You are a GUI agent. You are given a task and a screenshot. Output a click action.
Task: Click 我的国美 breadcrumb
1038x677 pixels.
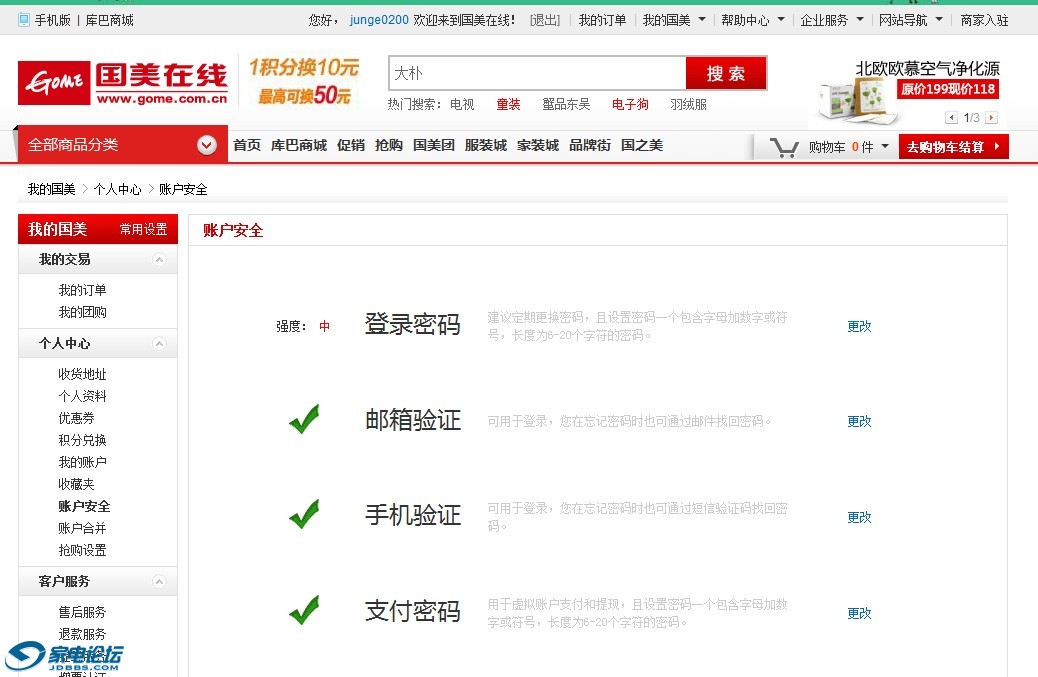pyautogui.click(x=52, y=190)
